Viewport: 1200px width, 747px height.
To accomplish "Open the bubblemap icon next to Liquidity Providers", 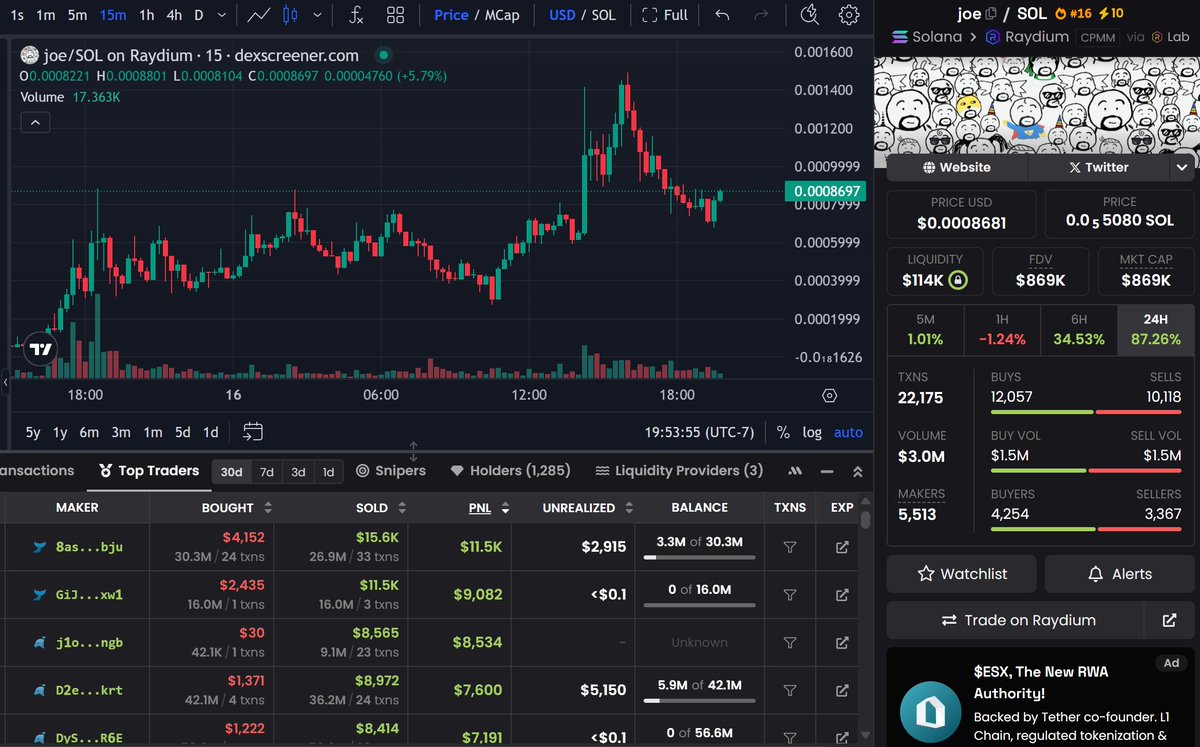I will [x=796, y=471].
